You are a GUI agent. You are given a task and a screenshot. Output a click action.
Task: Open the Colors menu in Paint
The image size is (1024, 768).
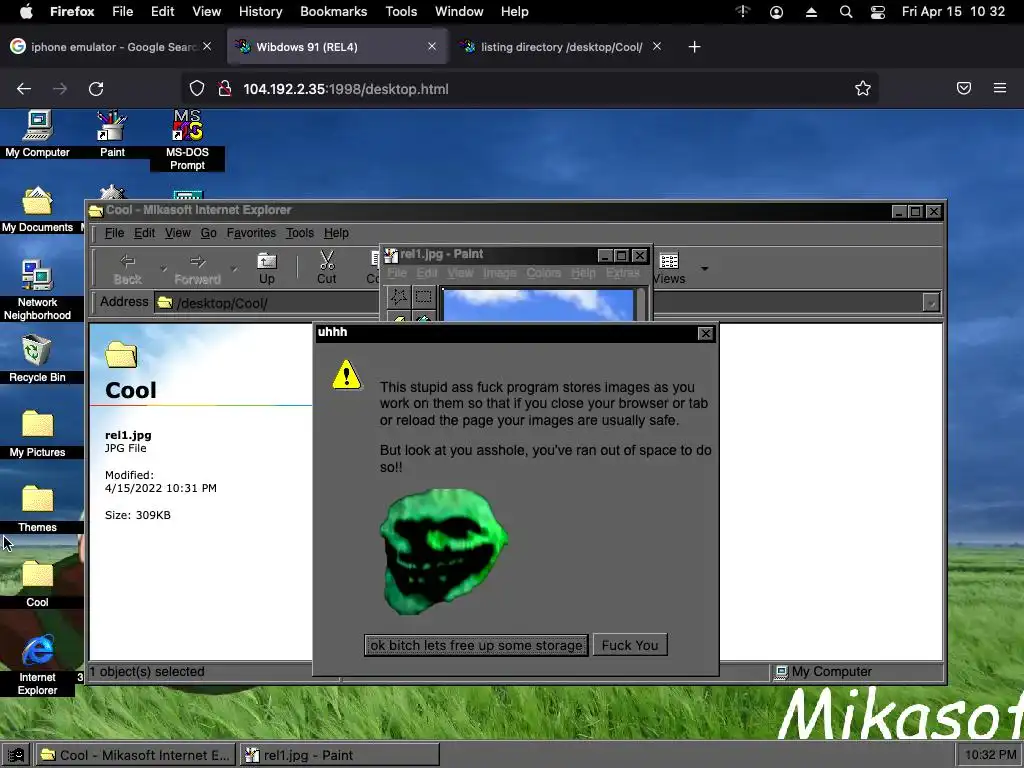(x=543, y=273)
